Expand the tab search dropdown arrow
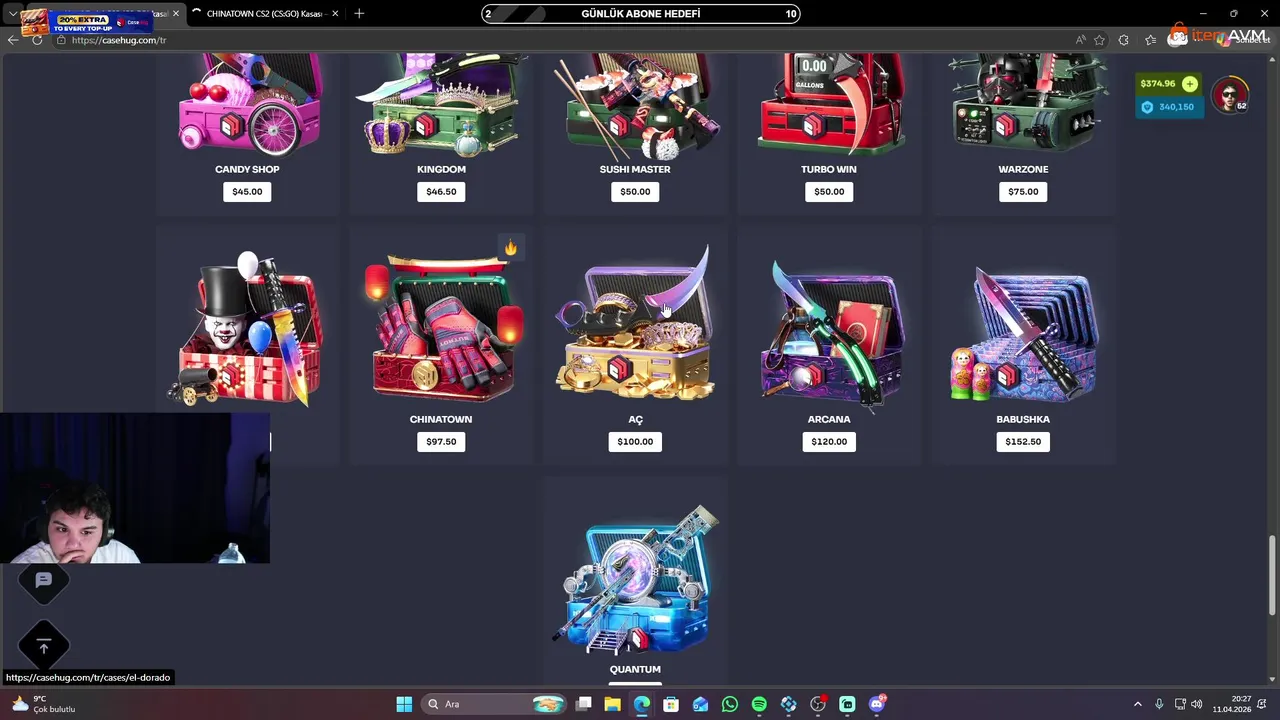Viewport: 1280px width, 720px height. click(x=12, y=13)
